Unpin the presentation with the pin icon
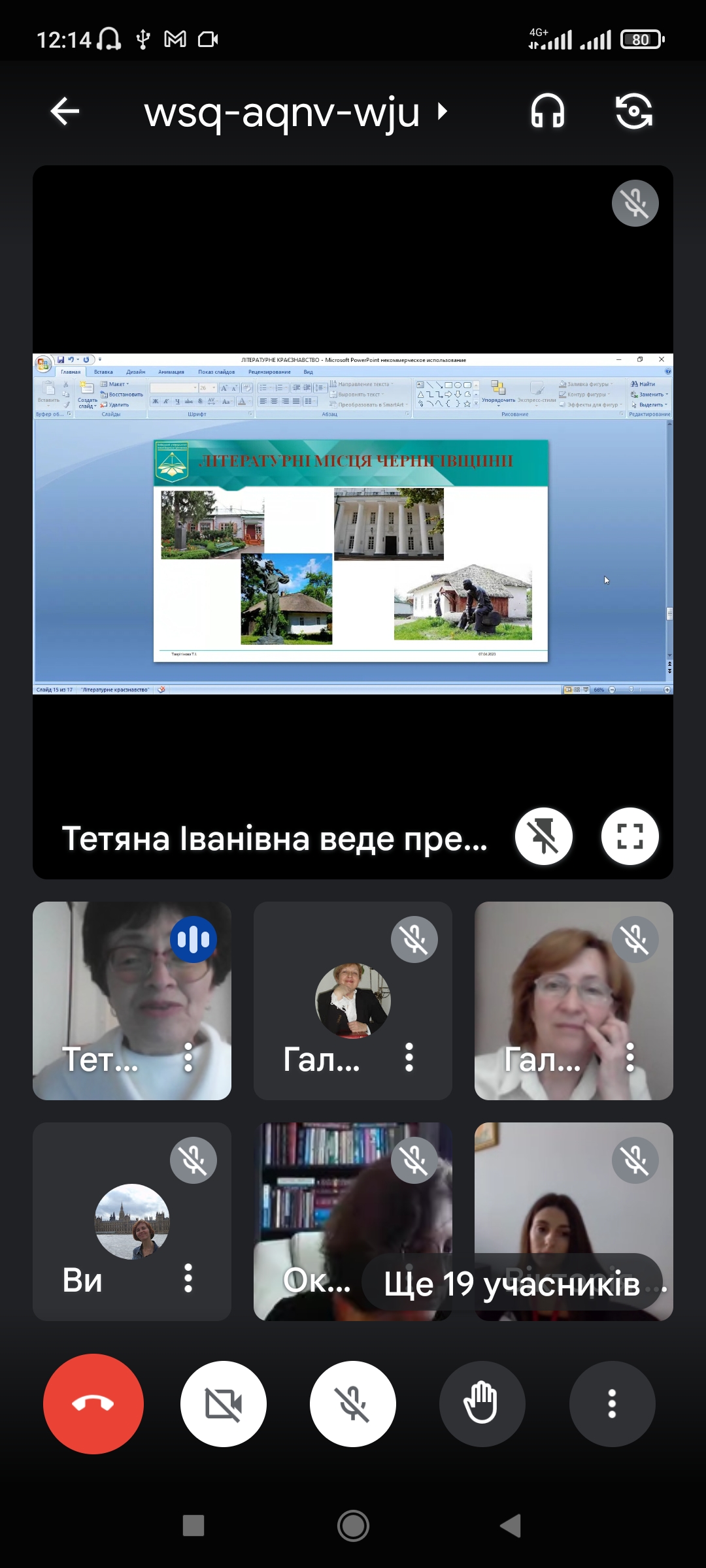The image size is (706, 1568). click(x=543, y=836)
